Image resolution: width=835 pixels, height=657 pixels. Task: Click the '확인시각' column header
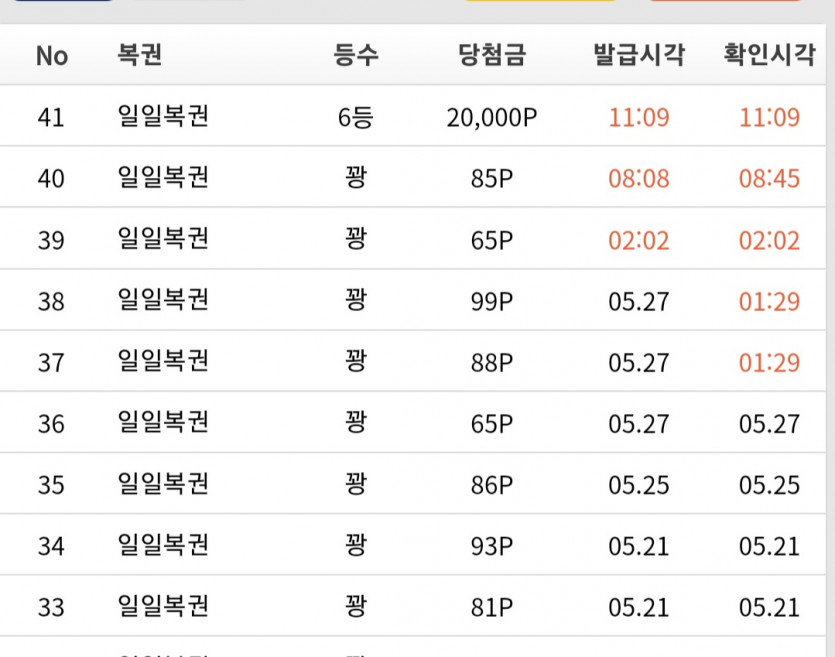(769, 54)
